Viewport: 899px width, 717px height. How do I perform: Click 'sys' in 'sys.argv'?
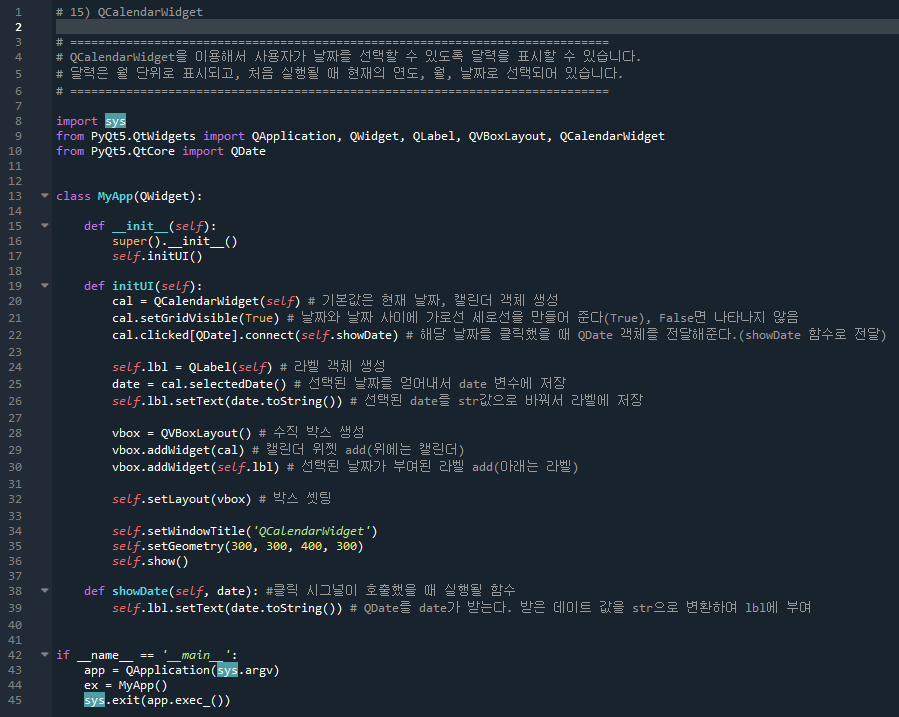pyautogui.click(x=227, y=670)
